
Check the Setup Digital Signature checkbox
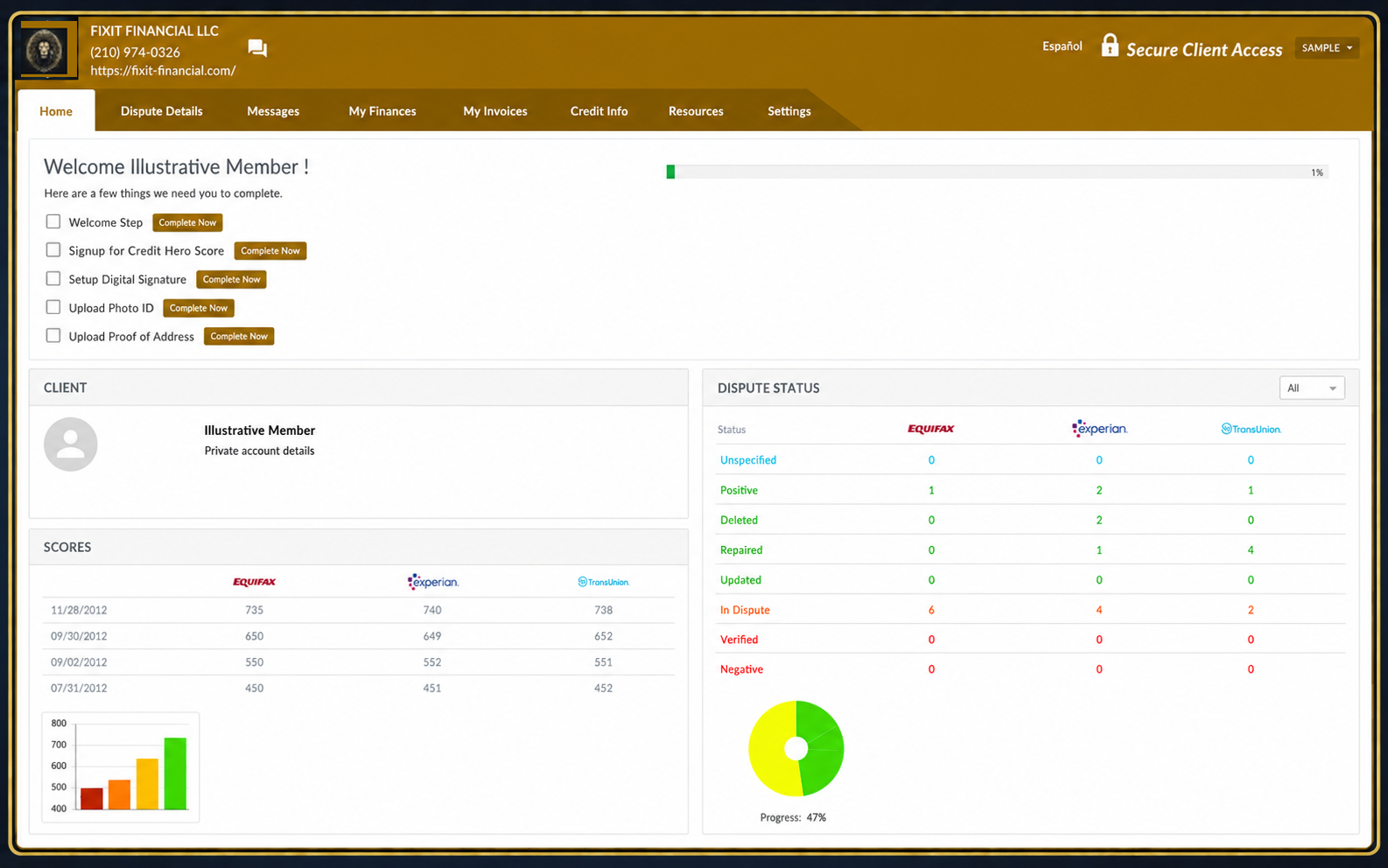tap(53, 279)
